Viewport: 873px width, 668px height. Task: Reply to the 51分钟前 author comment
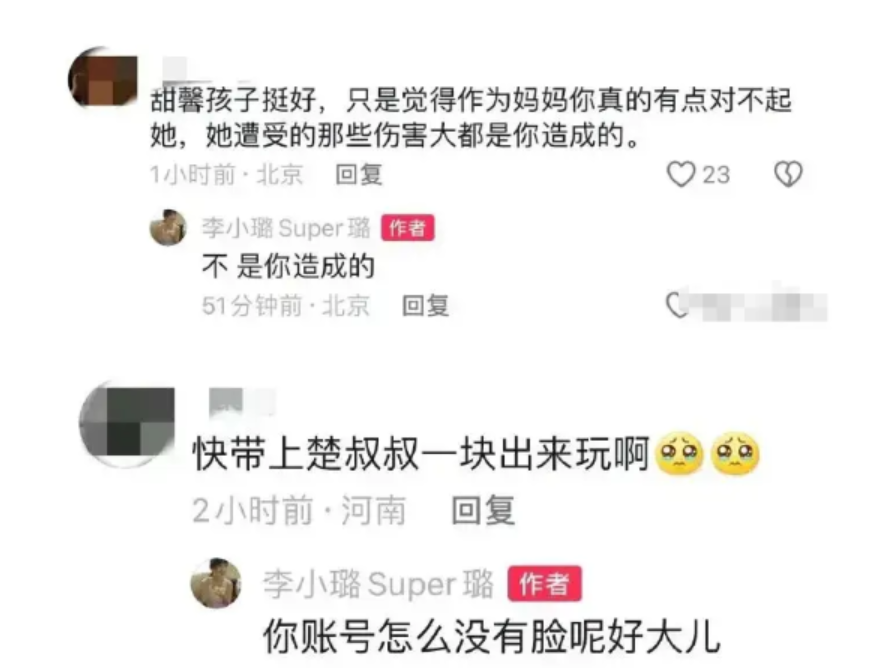pos(426,306)
